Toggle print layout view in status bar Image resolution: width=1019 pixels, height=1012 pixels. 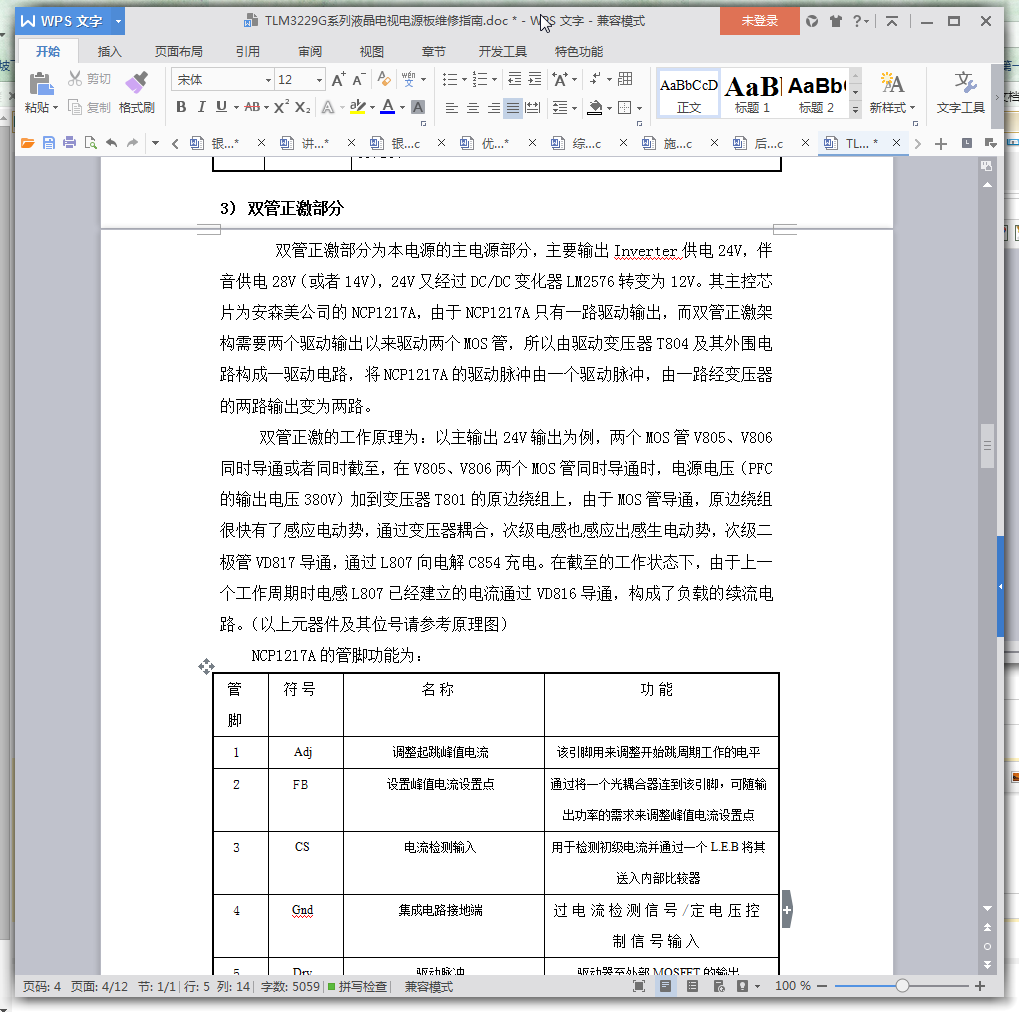pos(665,986)
